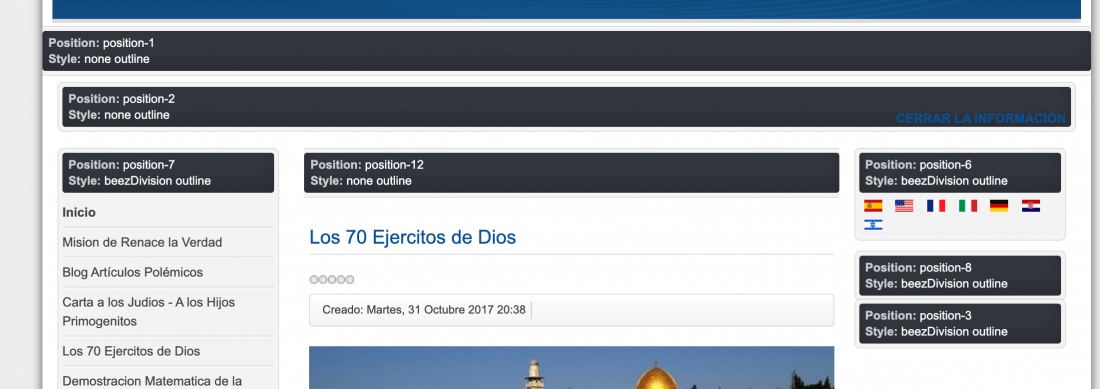Viewport: 1100px width, 389px height.
Task: Go to Blog Artículos Polémicos
Action: point(133,272)
